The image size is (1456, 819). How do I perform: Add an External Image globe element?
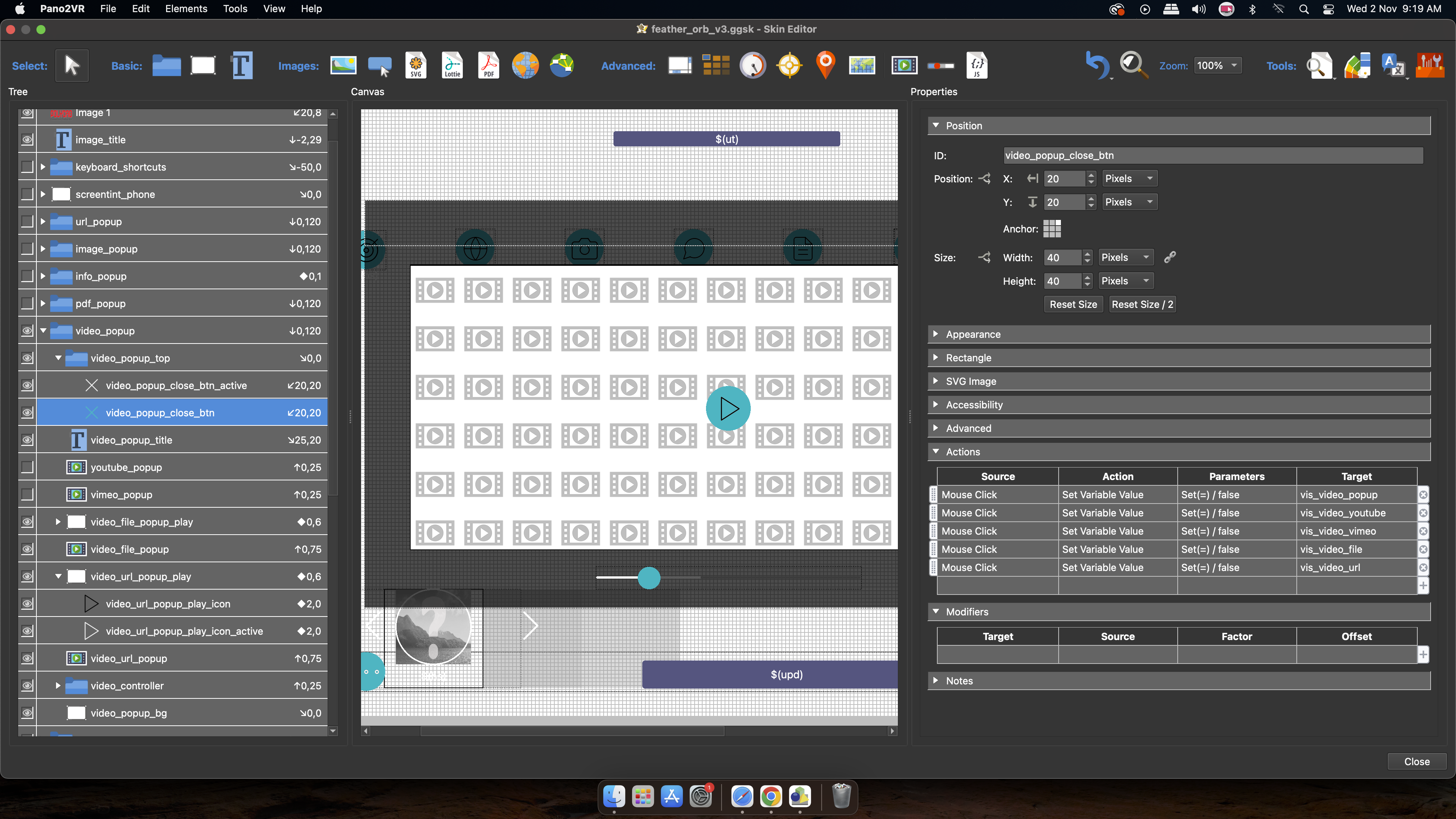coord(525,66)
